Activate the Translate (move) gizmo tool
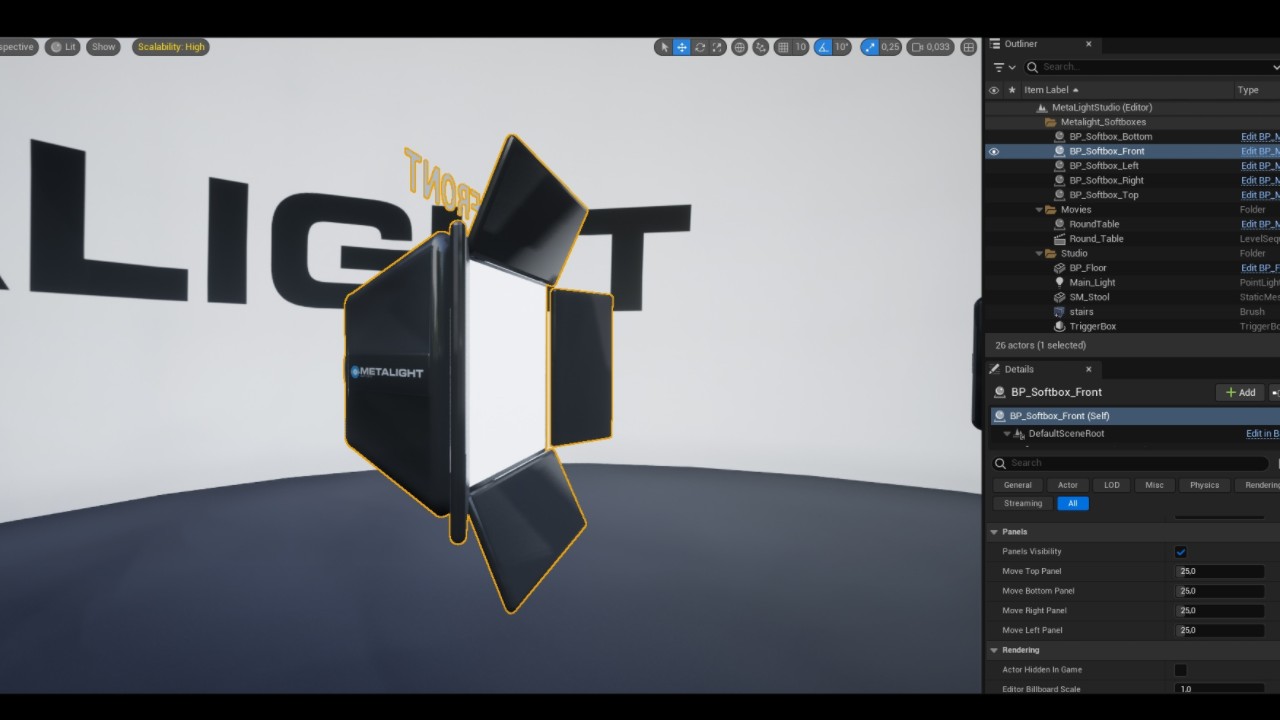Viewport: 1280px width, 720px height. tap(681, 47)
